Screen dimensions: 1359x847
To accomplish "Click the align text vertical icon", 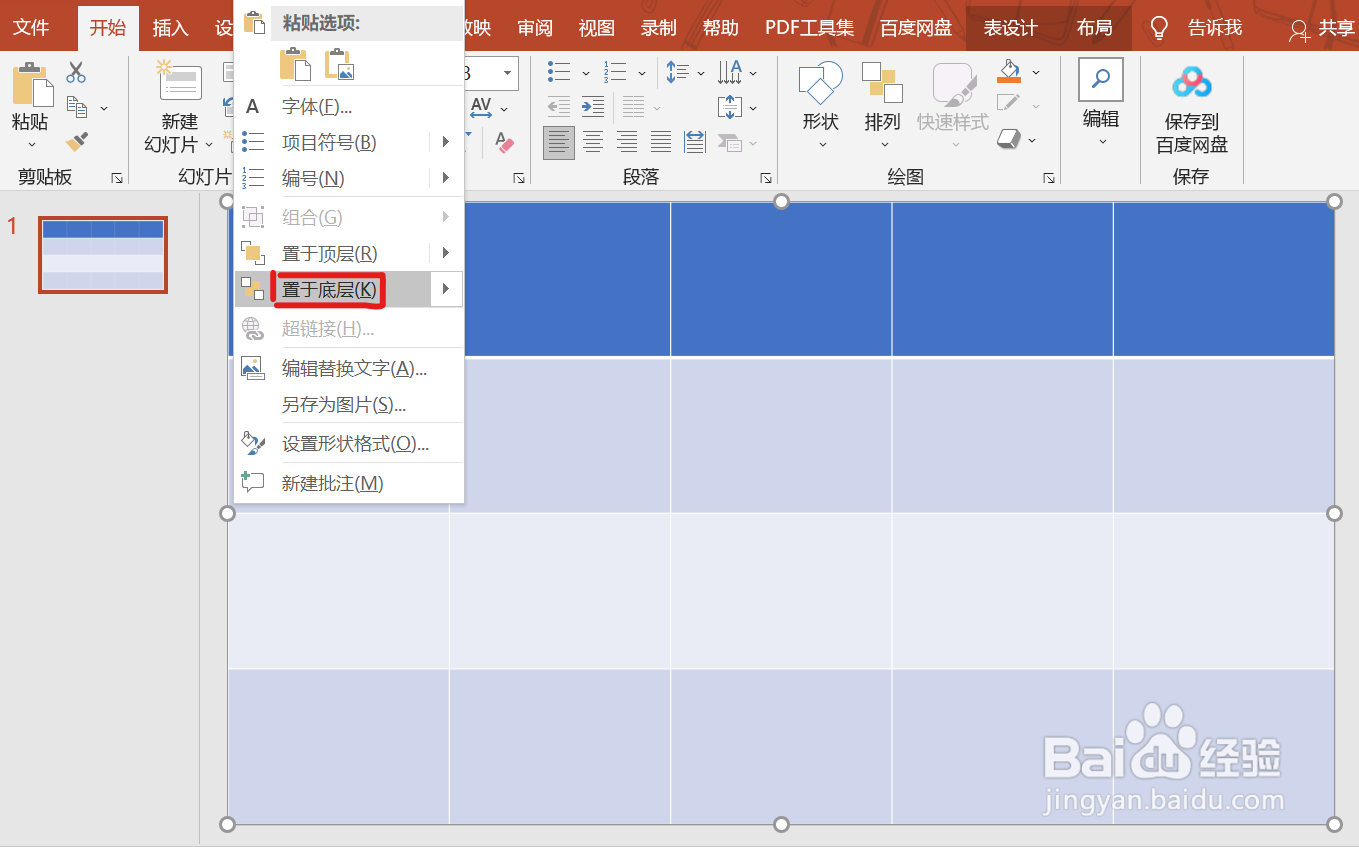I will [x=729, y=107].
